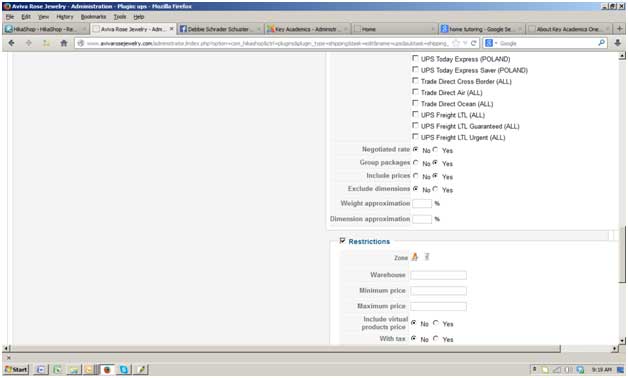Screen dimensions: 628x378
Task: Click the search magnifier icon in Google box
Action: (601, 43)
